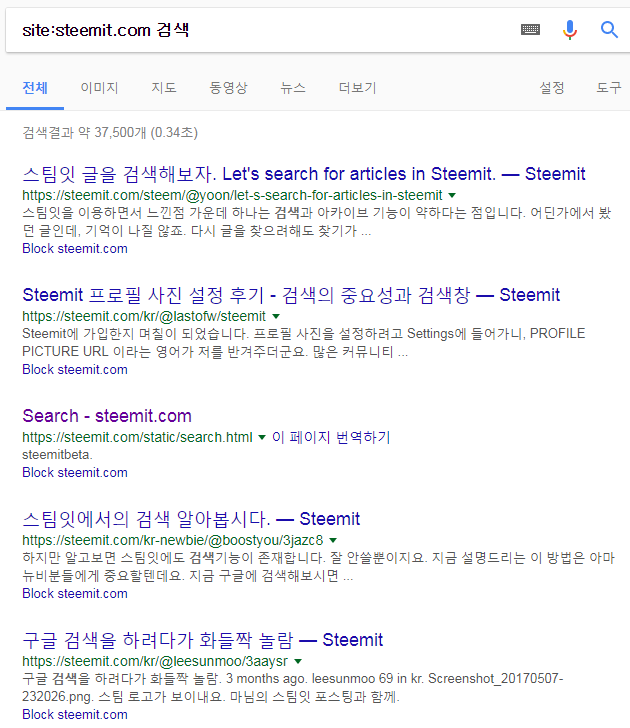Click Block steemit.com under the @lastofw result
This screenshot has height=728, width=630.
click(x=75, y=370)
